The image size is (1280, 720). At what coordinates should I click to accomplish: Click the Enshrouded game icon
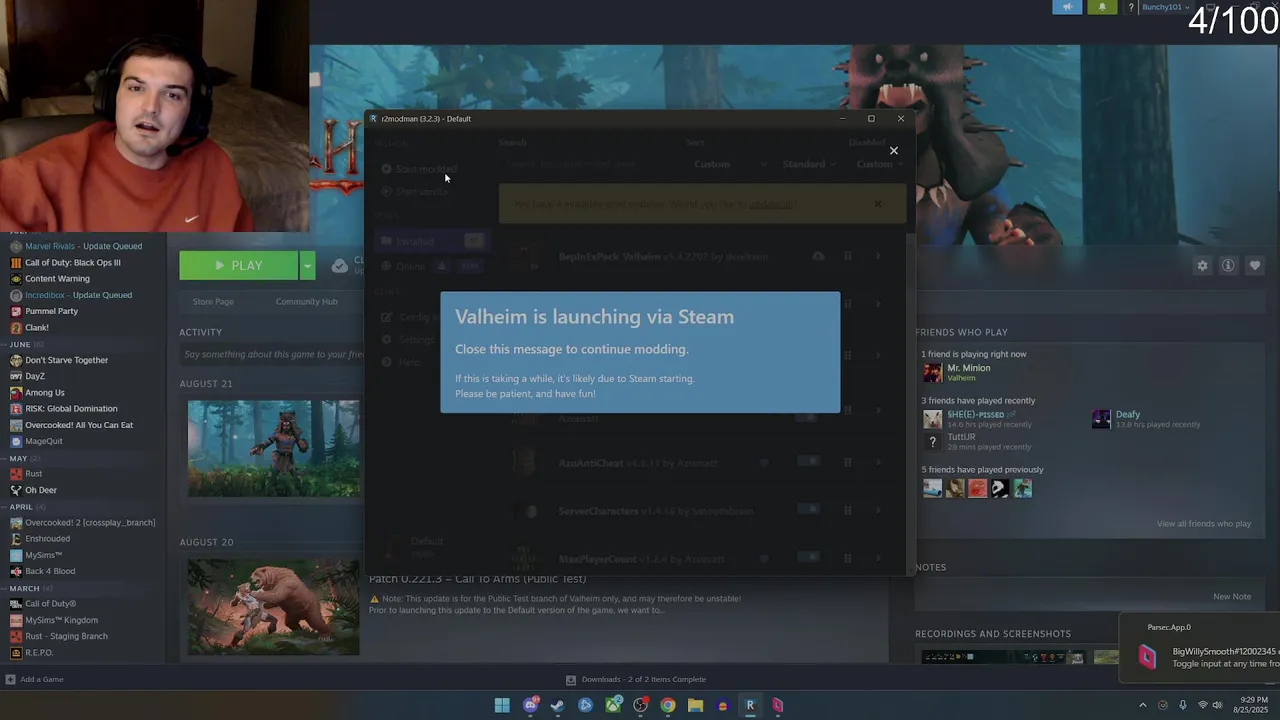[x=16, y=539]
